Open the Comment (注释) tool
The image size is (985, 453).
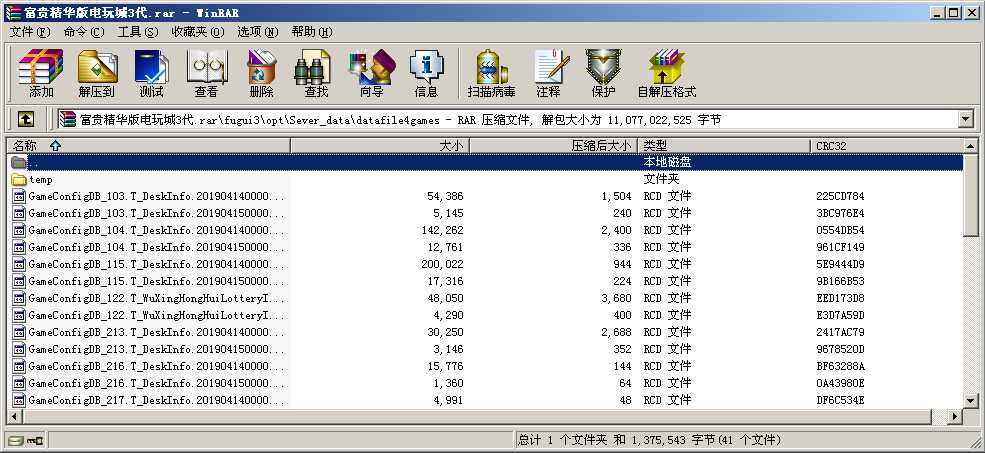pos(548,73)
